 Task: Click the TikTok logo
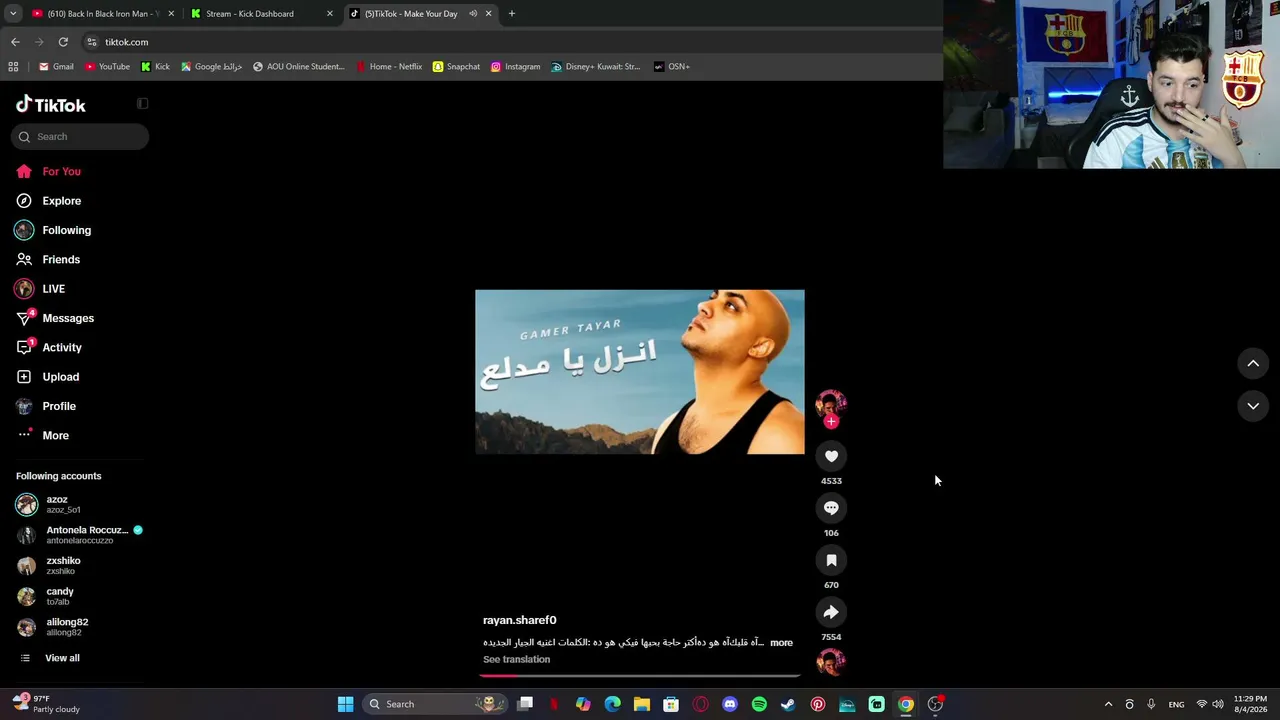point(51,105)
